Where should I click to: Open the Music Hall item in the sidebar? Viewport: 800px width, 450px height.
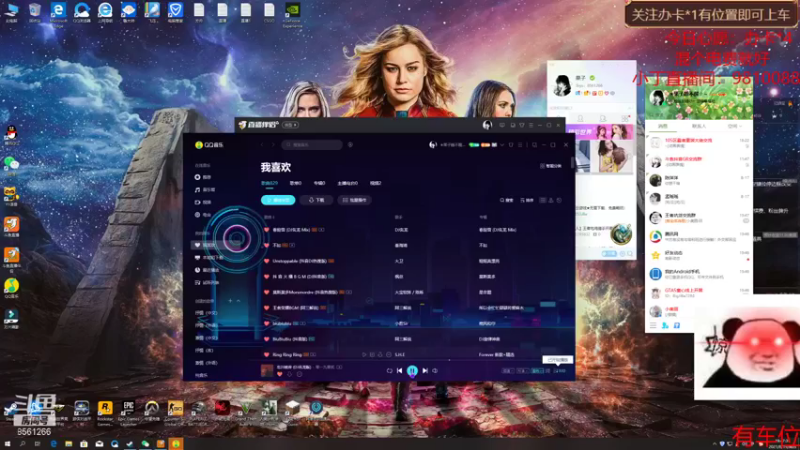(205, 190)
